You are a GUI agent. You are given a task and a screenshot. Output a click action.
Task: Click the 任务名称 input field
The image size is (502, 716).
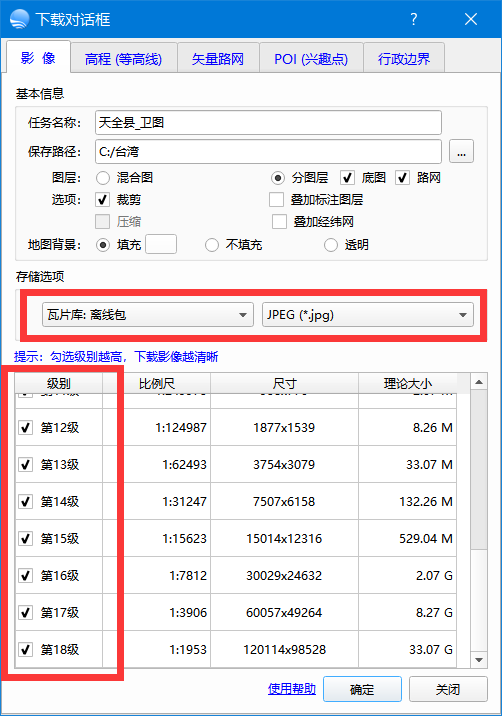(268, 122)
